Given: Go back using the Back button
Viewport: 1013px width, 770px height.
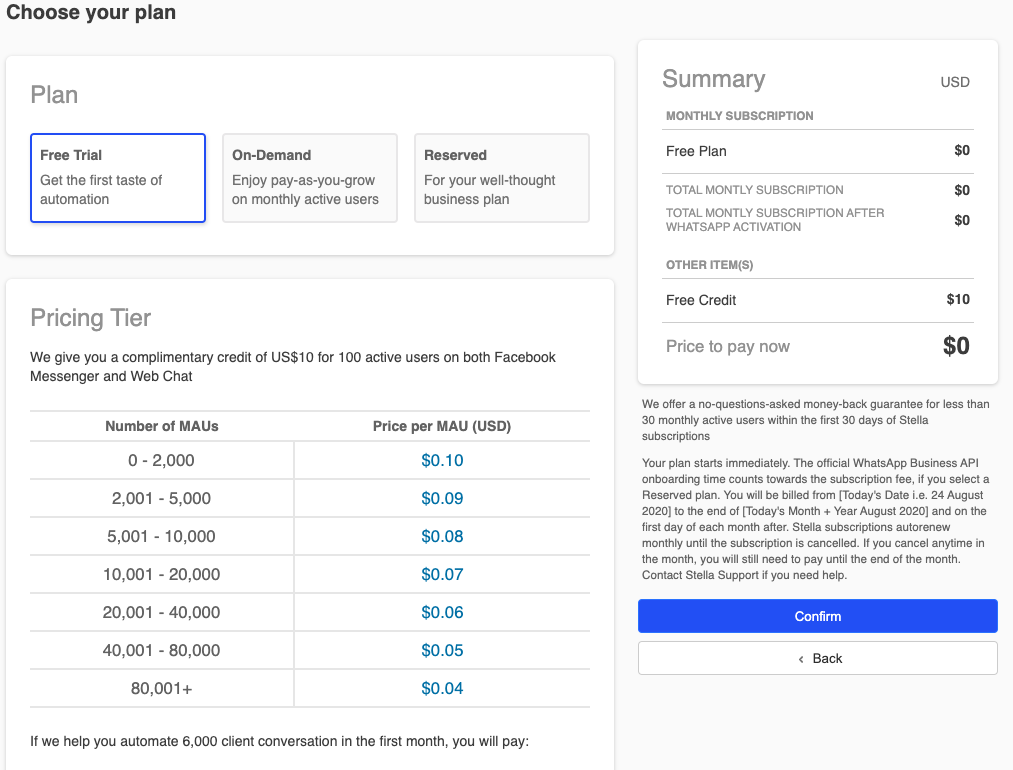Looking at the screenshot, I should click(818, 658).
